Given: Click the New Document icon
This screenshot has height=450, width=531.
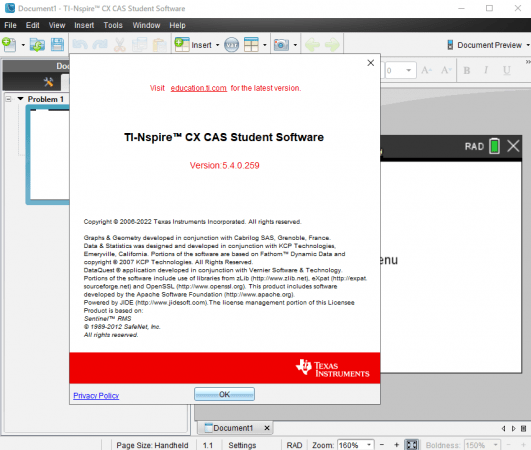Looking at the screenshot, I should click(x=9, y=45).
